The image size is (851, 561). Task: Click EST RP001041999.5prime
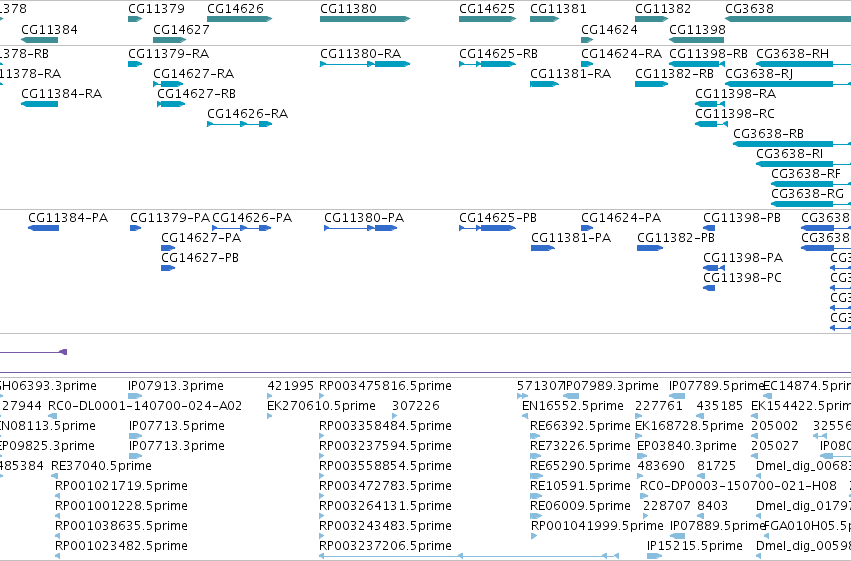597,526
